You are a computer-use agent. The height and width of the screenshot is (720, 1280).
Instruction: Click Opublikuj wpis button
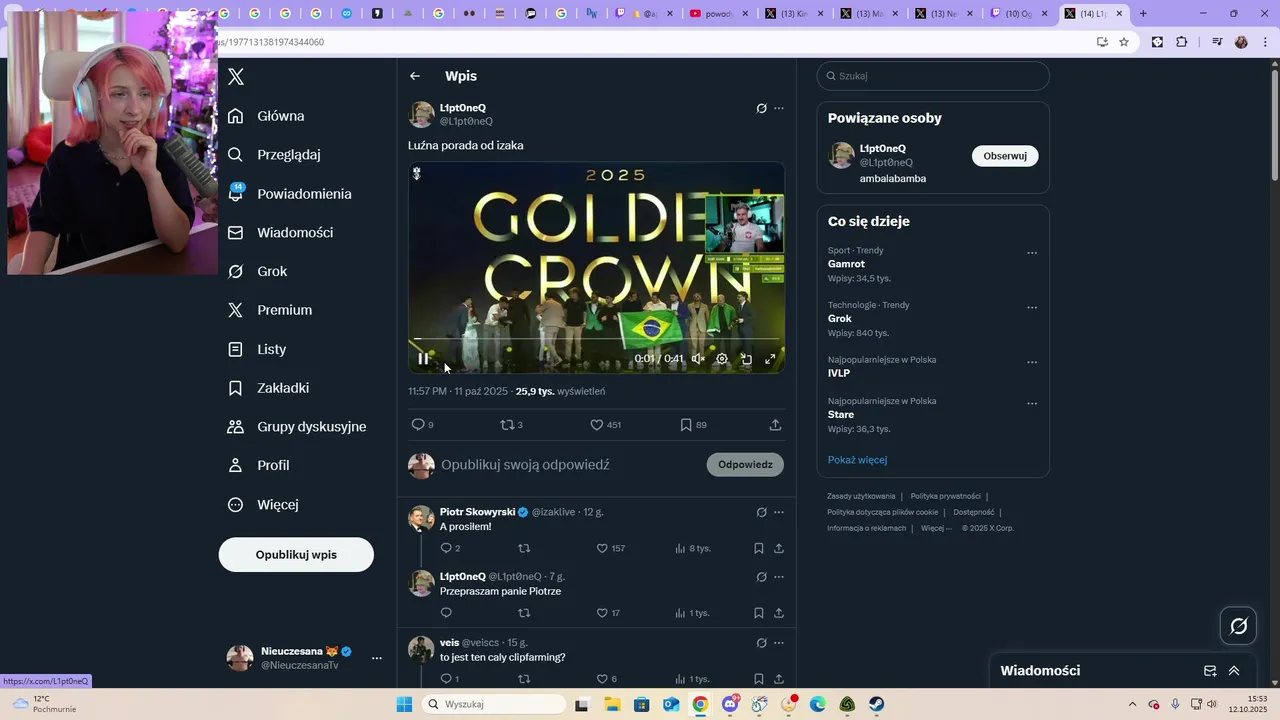pyautogui.click(x=296, y=554)
